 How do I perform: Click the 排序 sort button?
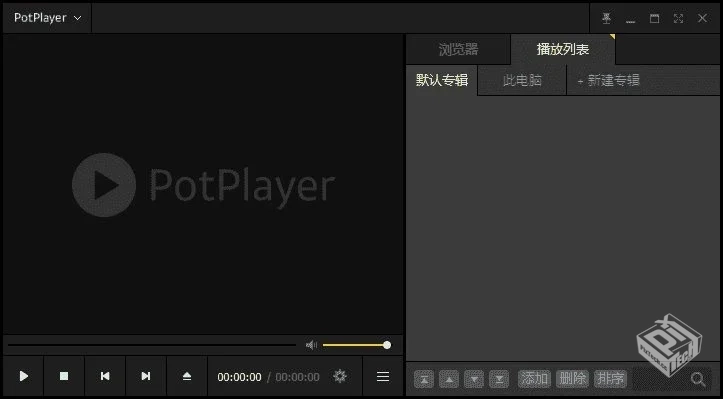pyautogui.click(x=610, y=379)
